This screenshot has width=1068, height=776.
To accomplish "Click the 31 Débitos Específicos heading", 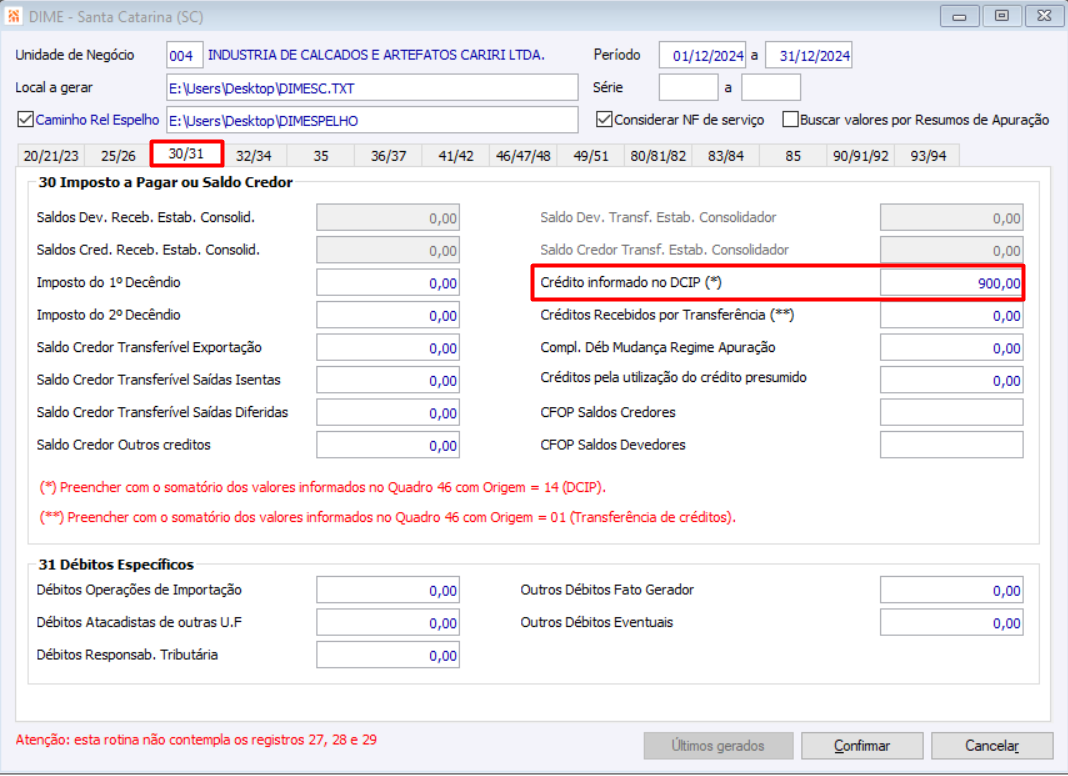I will tap(116, 565).
